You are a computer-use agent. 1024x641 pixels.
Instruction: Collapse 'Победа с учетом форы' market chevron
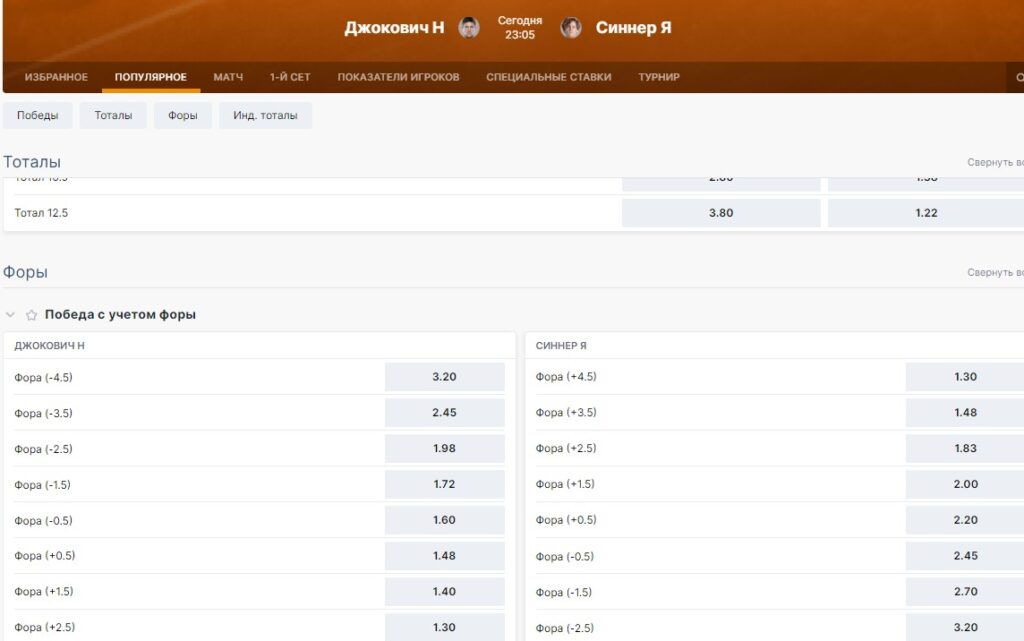click(10, 315)
